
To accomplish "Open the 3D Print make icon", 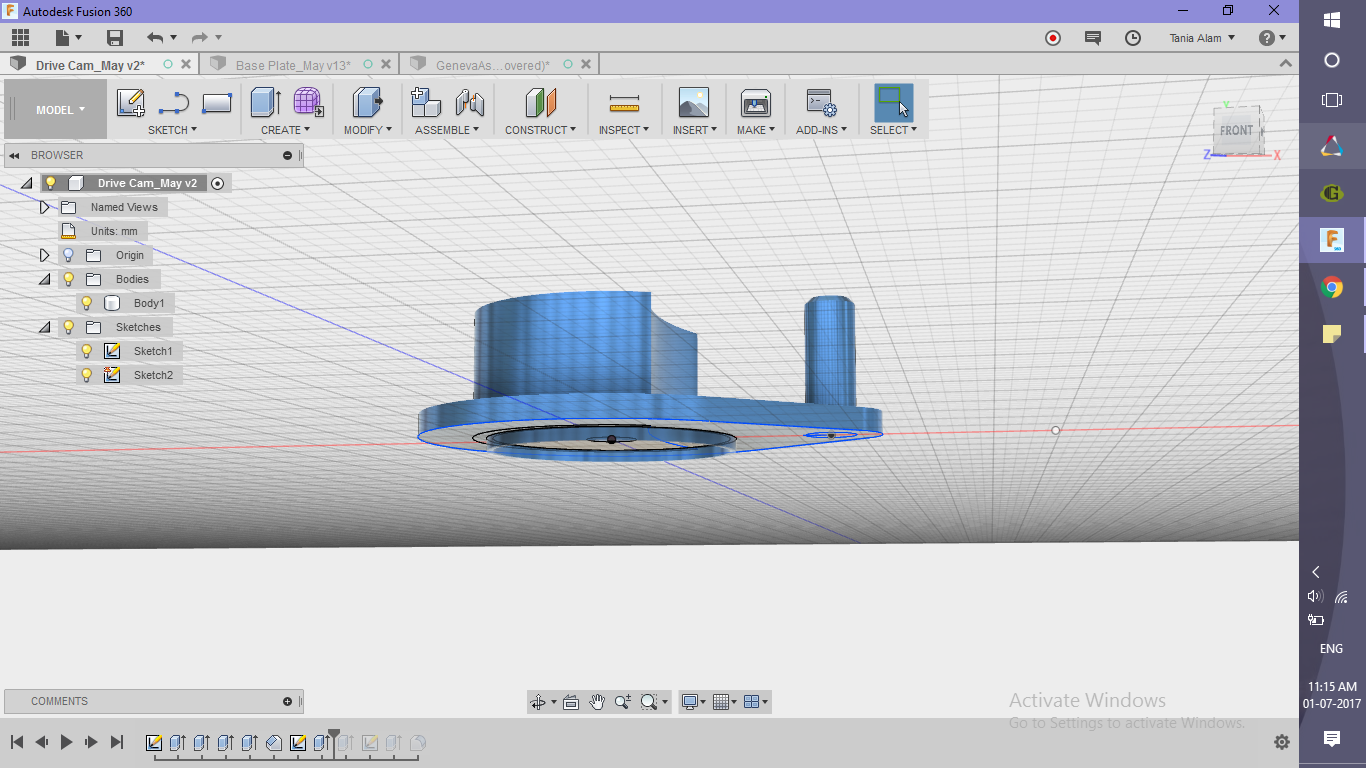I will pos(755,103).
